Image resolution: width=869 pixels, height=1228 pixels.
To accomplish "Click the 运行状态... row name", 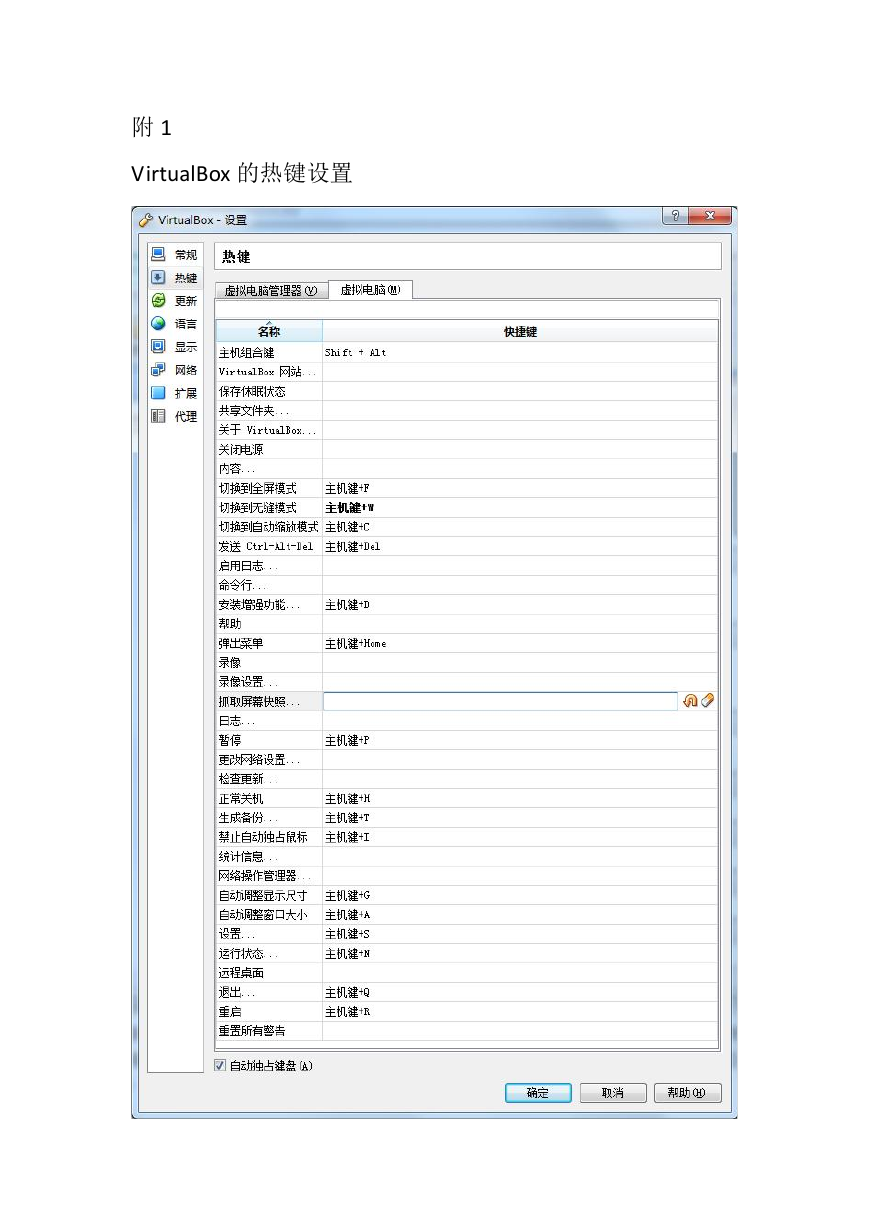I will (248, 954).
